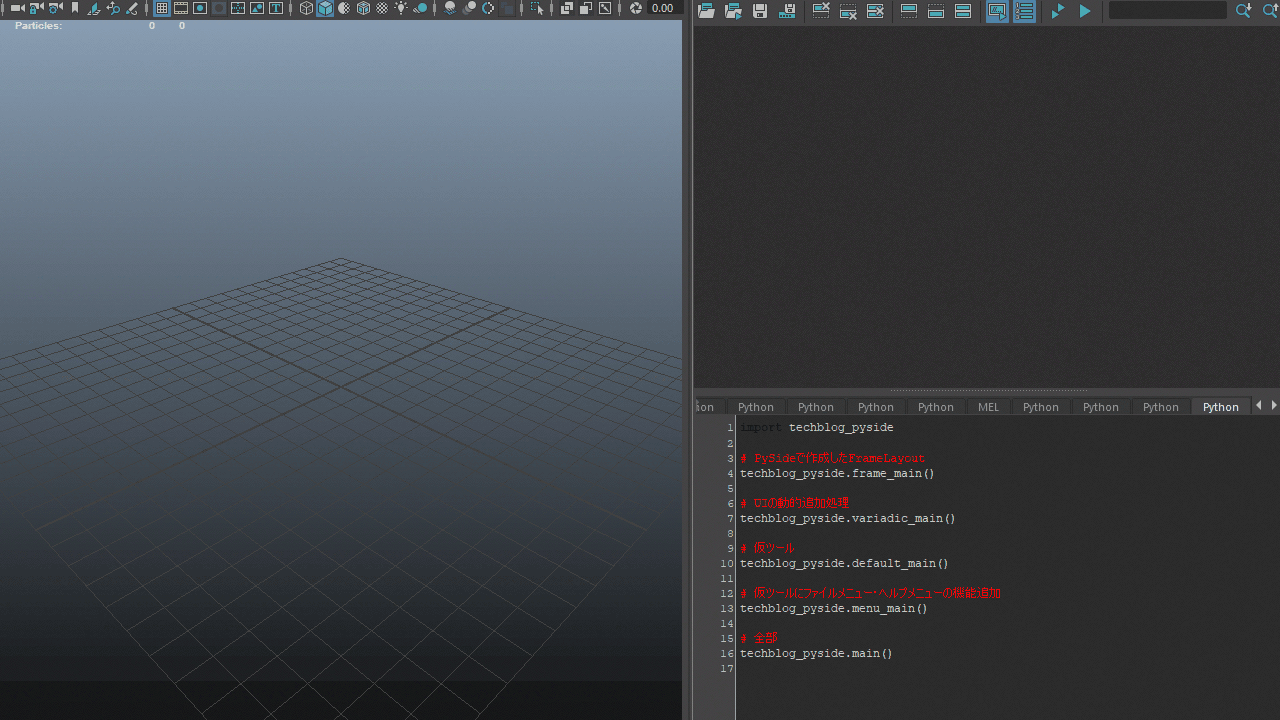Click the line 'import techblog_pyside'
This screenshot has height=720, width=1280.
pyautogui.click(x=817, y=428)
